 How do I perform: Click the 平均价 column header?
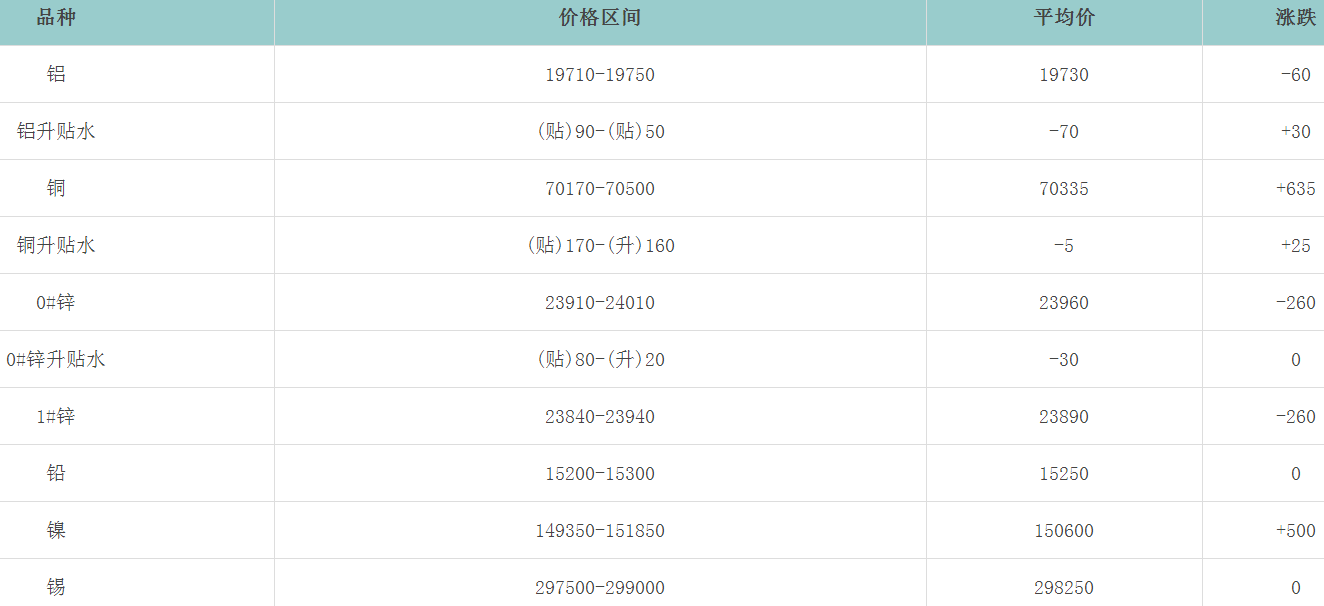coord(1064,18)
